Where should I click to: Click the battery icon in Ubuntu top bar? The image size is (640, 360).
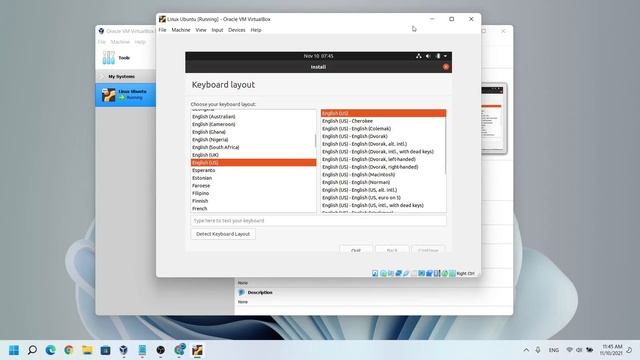[x=438, y=56]
